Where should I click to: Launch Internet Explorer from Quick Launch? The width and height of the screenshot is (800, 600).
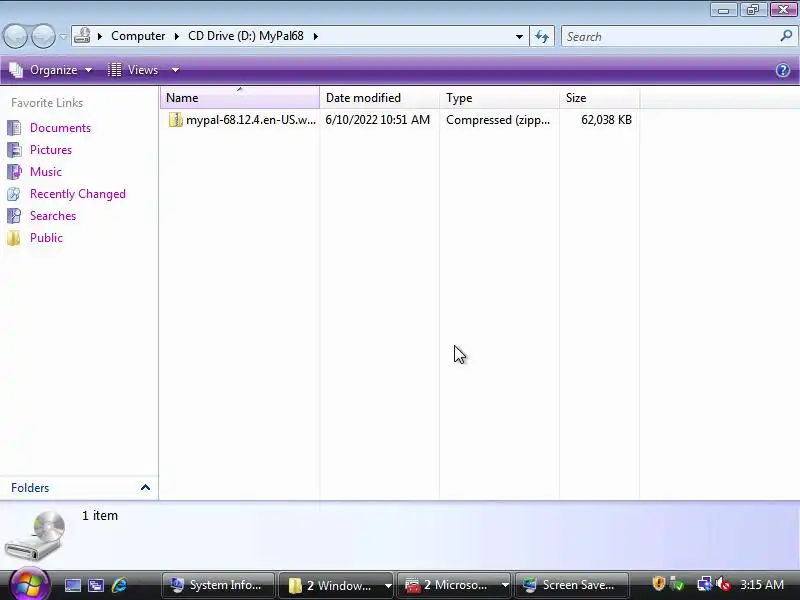[x=119, y=585]
